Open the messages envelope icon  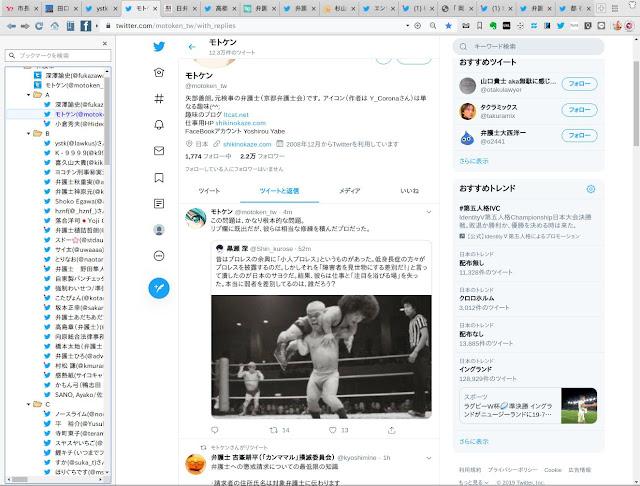click(159, 151)
